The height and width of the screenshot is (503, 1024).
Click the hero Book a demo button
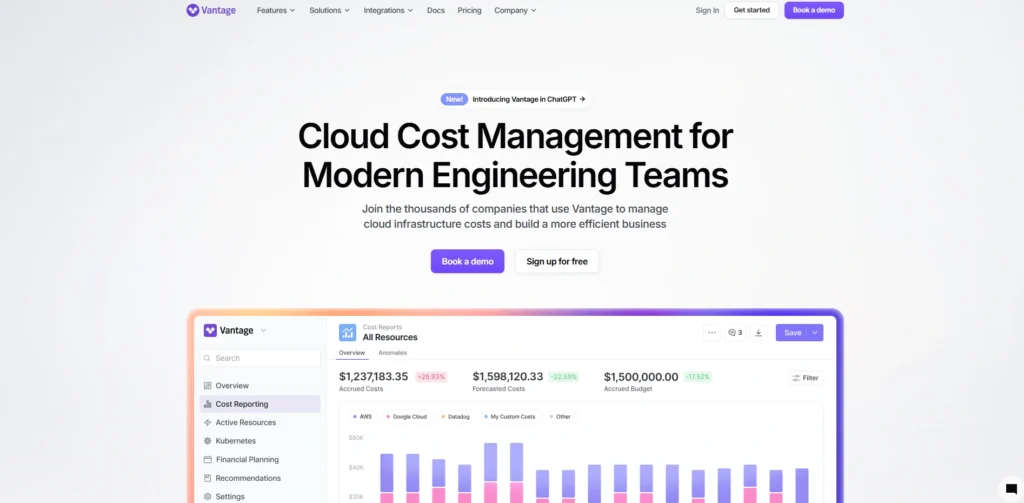click(468, 261)
